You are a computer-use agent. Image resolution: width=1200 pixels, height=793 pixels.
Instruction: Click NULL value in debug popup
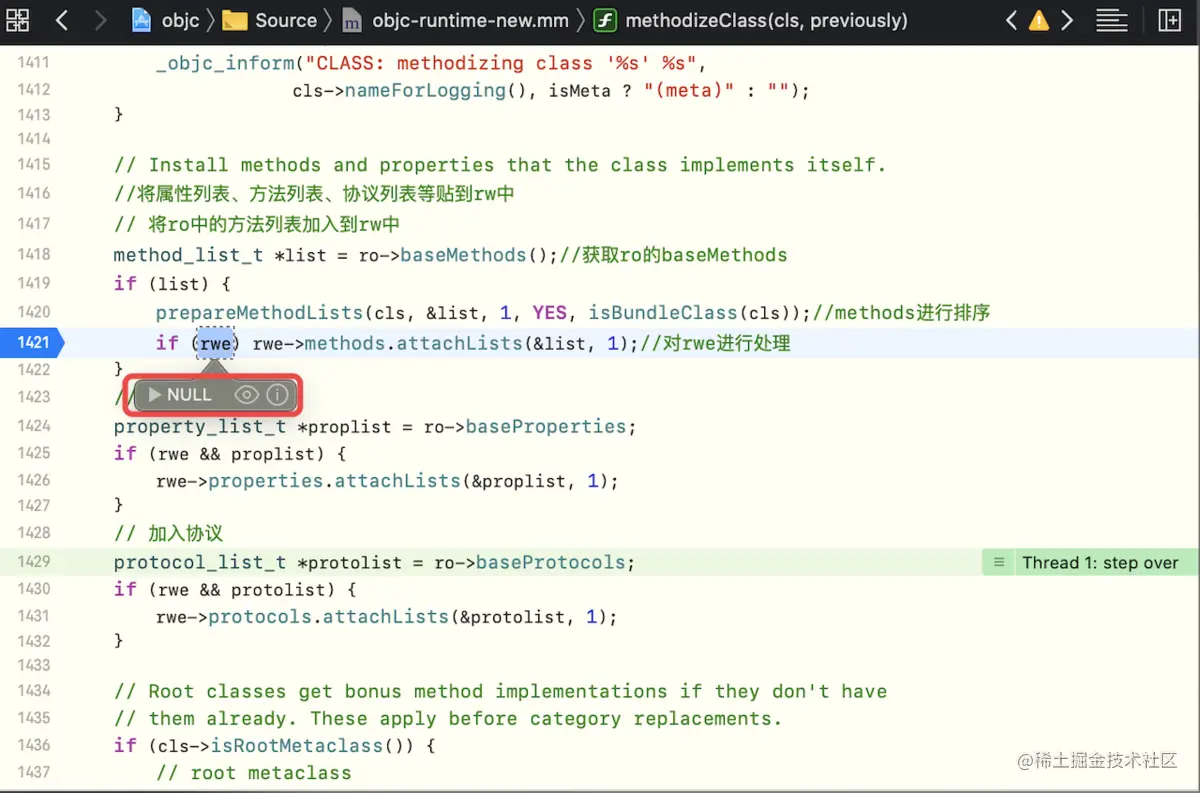189,395
